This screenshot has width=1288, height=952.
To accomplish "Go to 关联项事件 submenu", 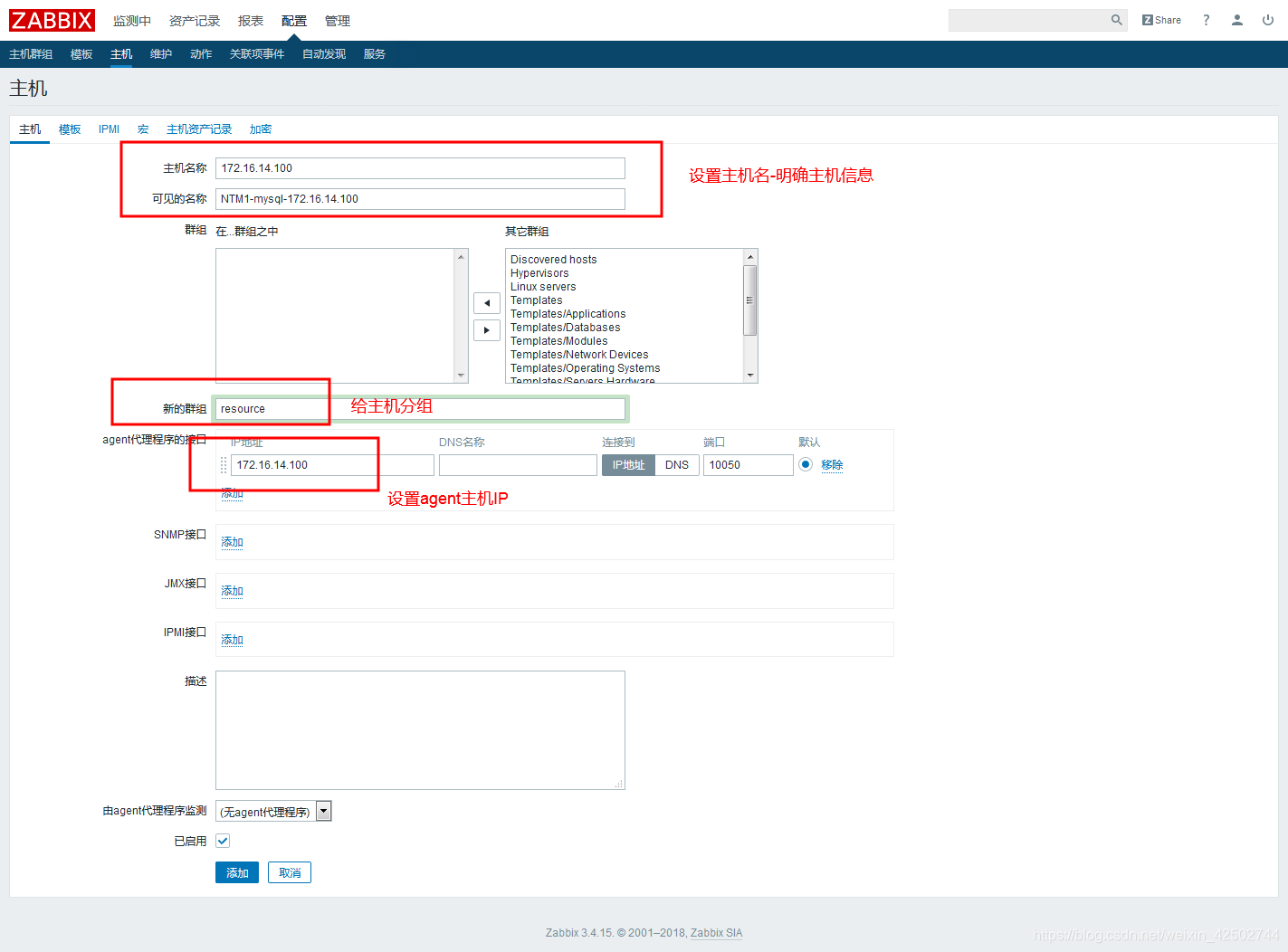I will click(x=257, y=54).
